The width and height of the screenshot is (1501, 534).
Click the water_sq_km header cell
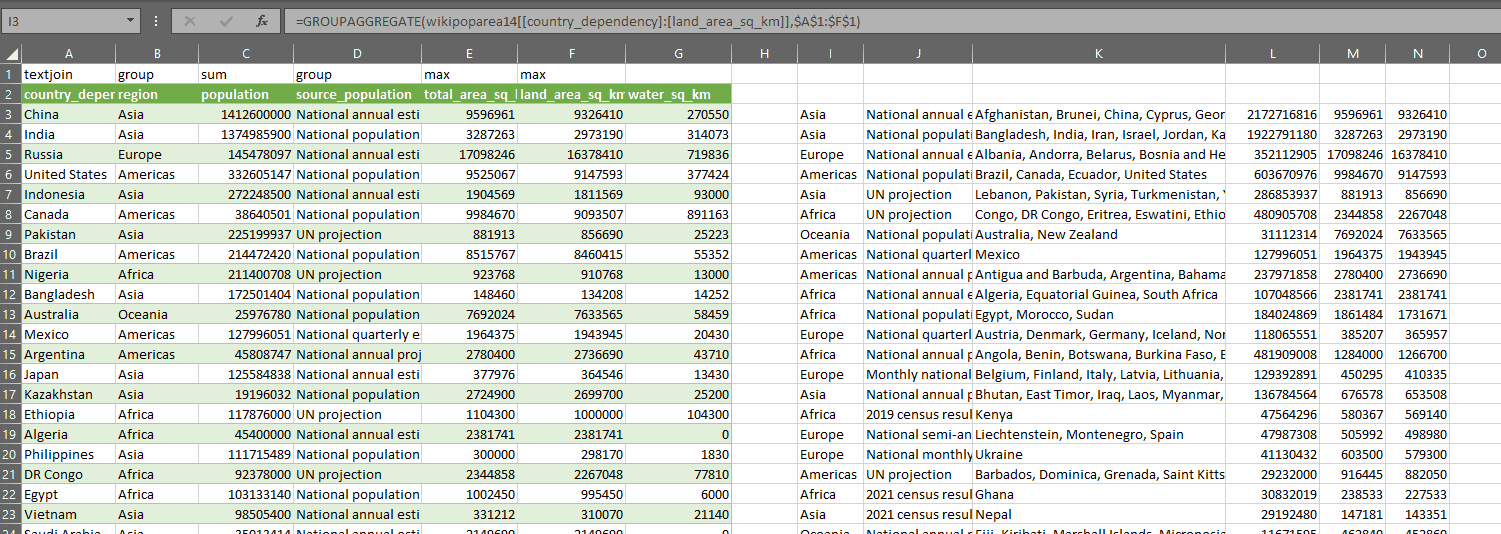pyautogui.click(x=678, y=94)
